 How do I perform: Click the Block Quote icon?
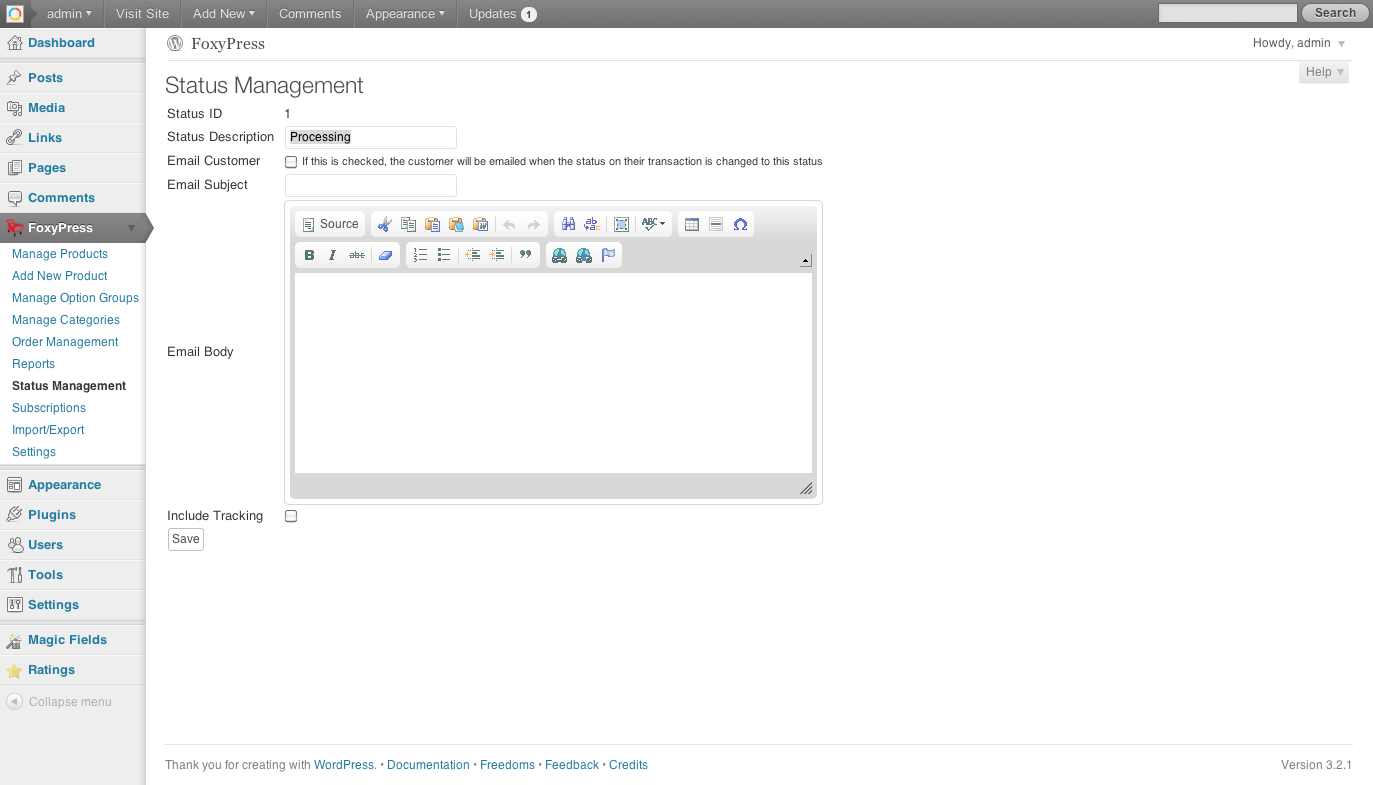coord(525,255)
